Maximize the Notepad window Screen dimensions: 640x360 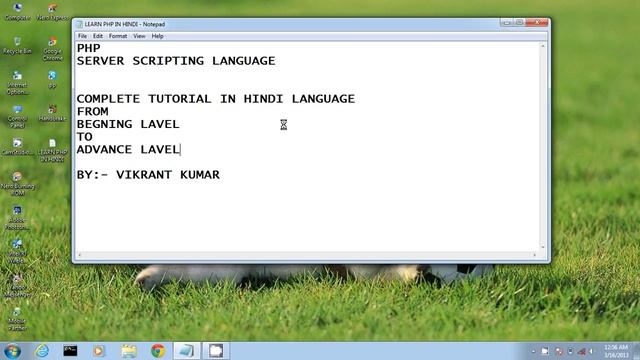[519, 23]
